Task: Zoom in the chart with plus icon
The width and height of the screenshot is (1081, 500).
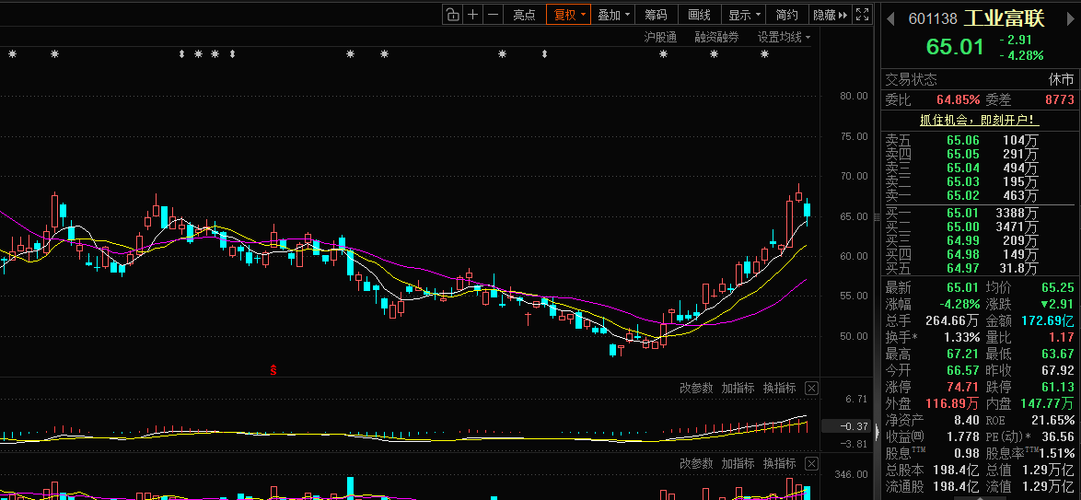Action: 472,14
